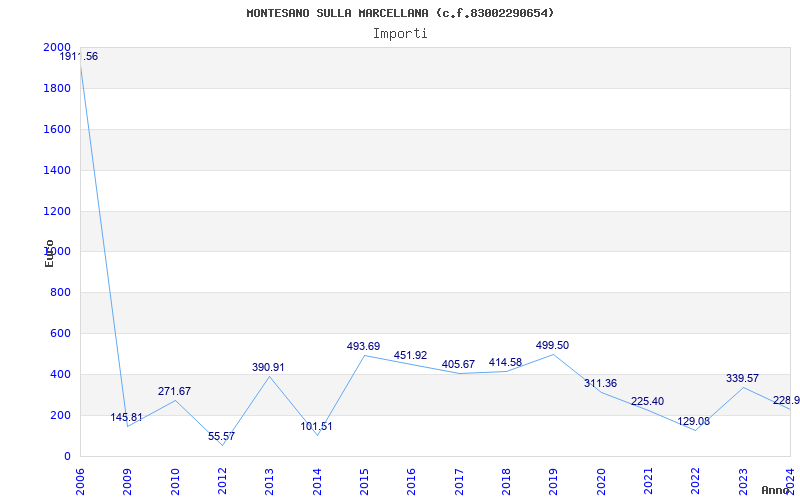800x500 pixels.
Task: Select the 311.36 data label
Action: click(x=601, y=383)
